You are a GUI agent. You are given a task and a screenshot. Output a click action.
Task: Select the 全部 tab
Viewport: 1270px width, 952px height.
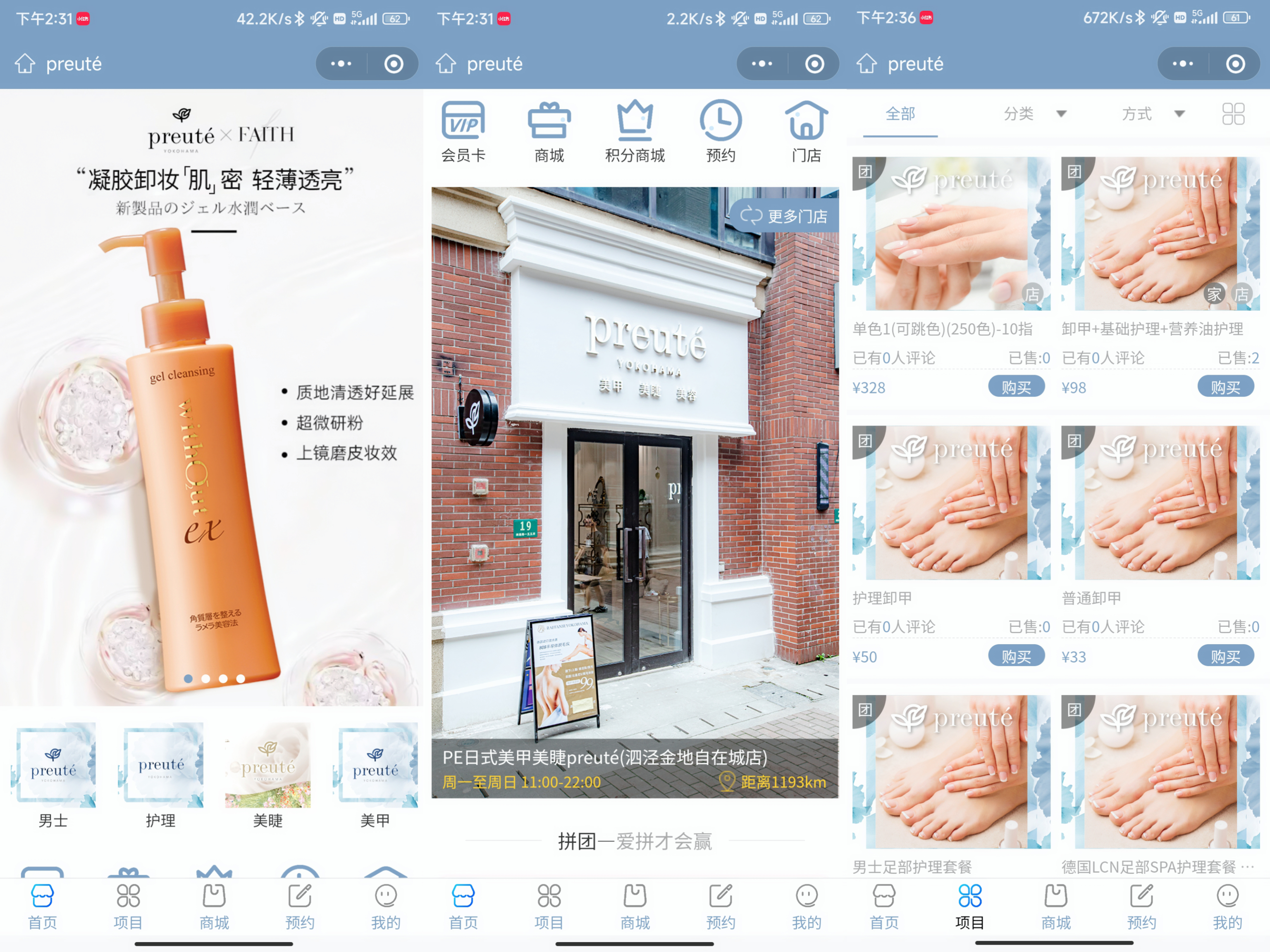click(900, 114)
